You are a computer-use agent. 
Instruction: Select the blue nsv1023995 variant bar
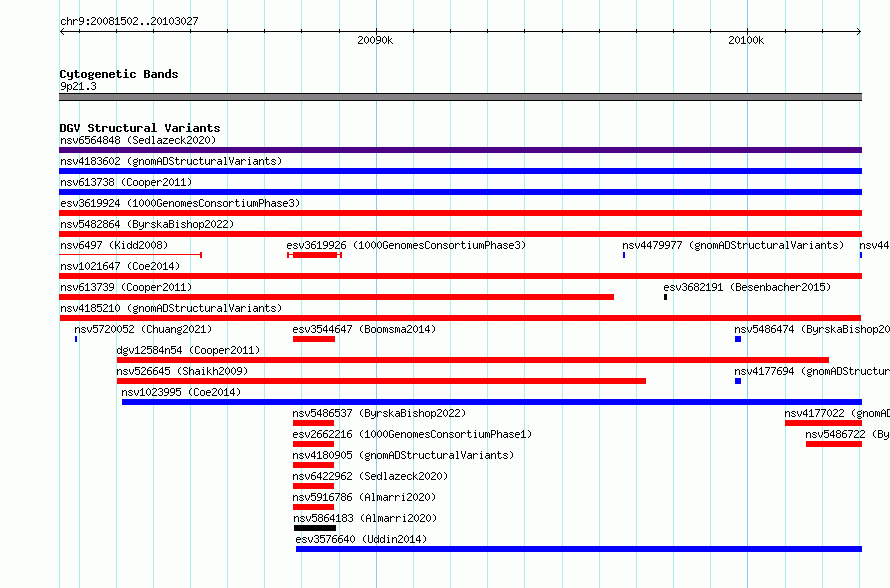click(492, 402)
